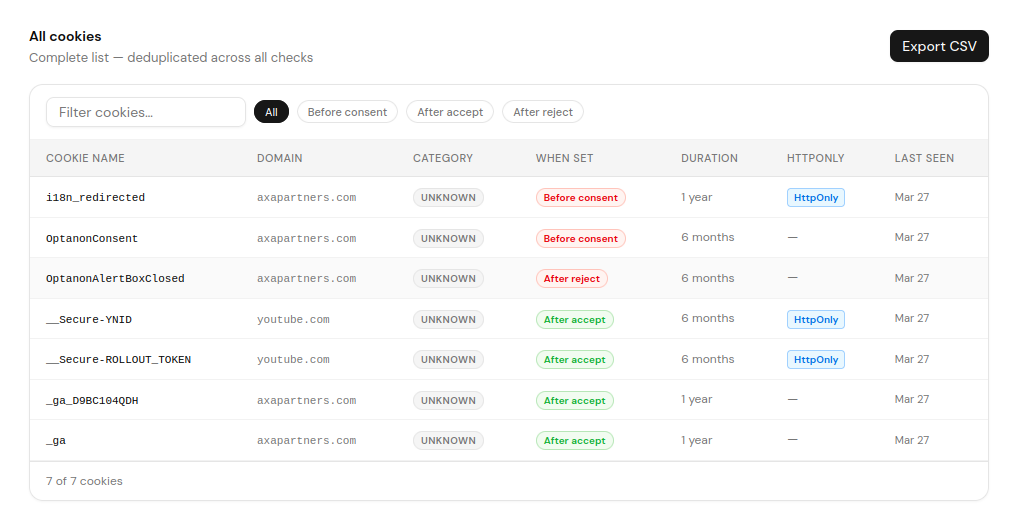Sort by Last Seen column header
The width and height of the screenshot is (1012, 518).
click(x=924, y=158)
